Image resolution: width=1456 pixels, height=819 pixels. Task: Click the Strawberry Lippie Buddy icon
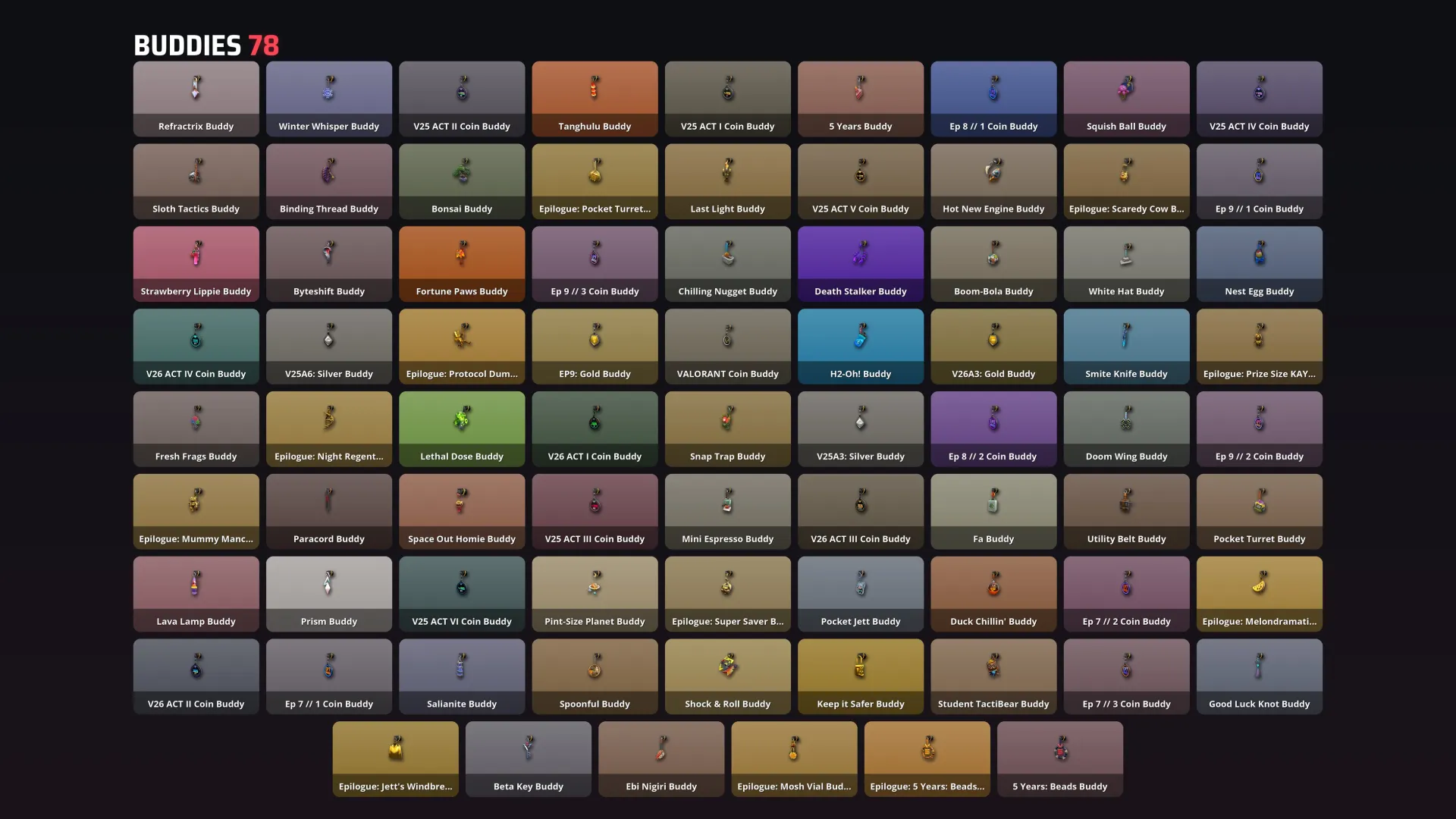pyautogui.click(x=196, y=253)
